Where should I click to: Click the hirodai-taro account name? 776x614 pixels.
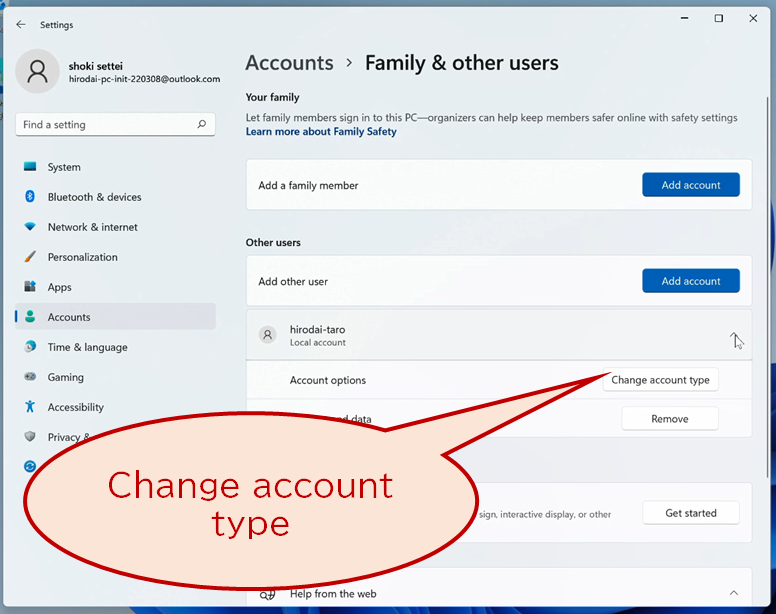317,330
